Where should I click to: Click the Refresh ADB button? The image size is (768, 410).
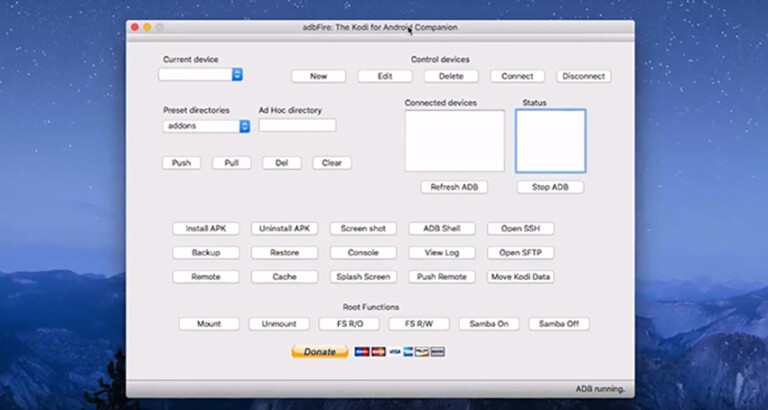[x=455, y=187]
